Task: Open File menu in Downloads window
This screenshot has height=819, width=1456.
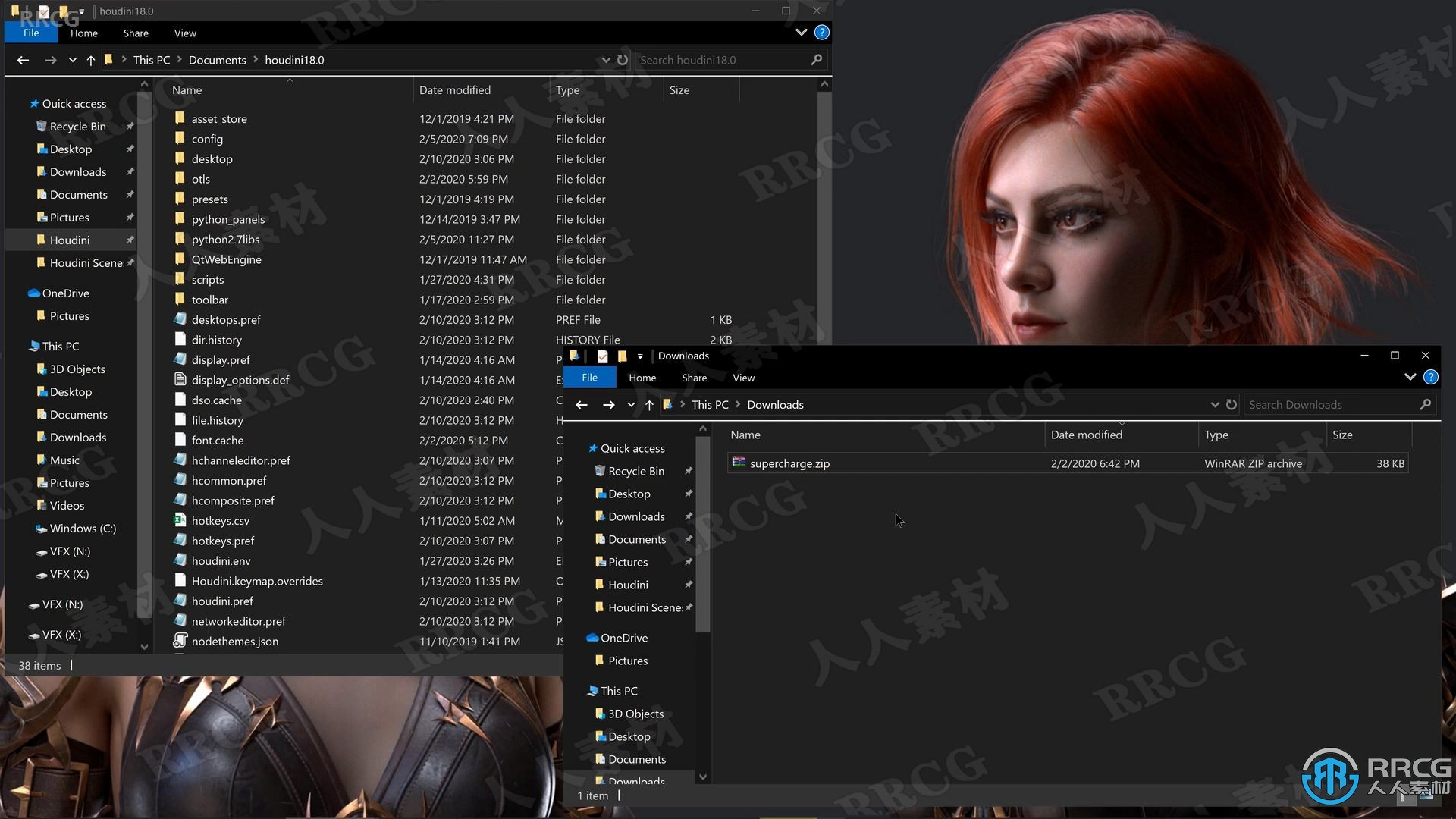Action: click(x=590, y=378)
